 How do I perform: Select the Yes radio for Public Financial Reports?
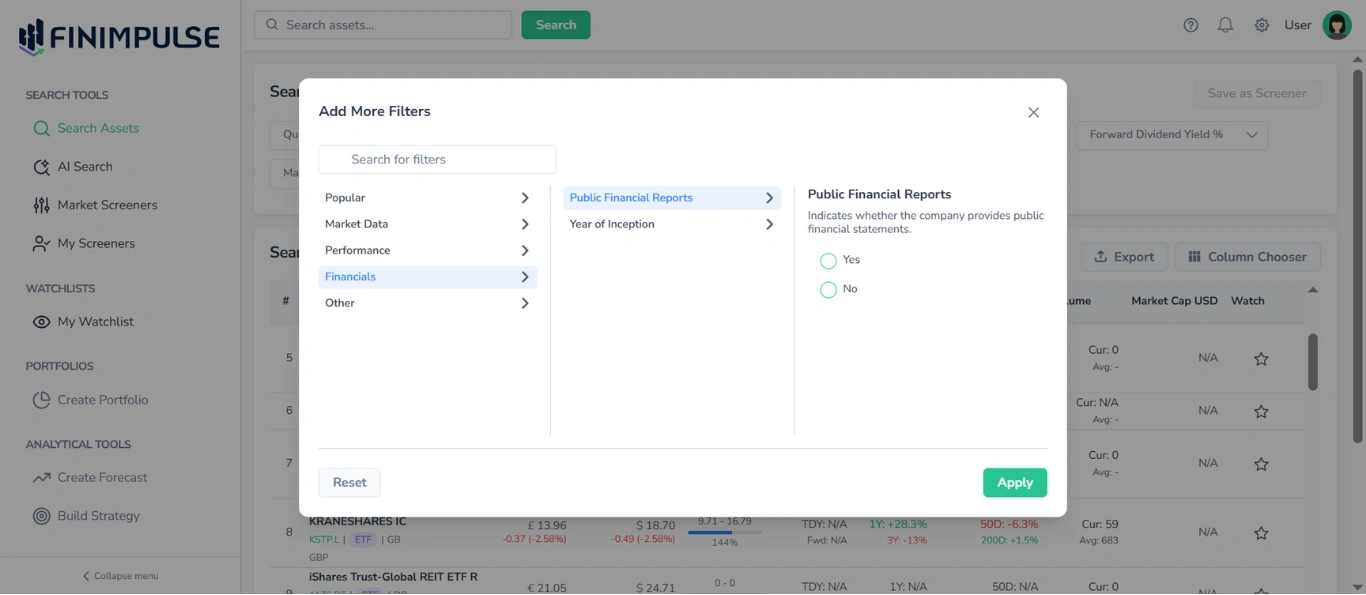point(828,260)
